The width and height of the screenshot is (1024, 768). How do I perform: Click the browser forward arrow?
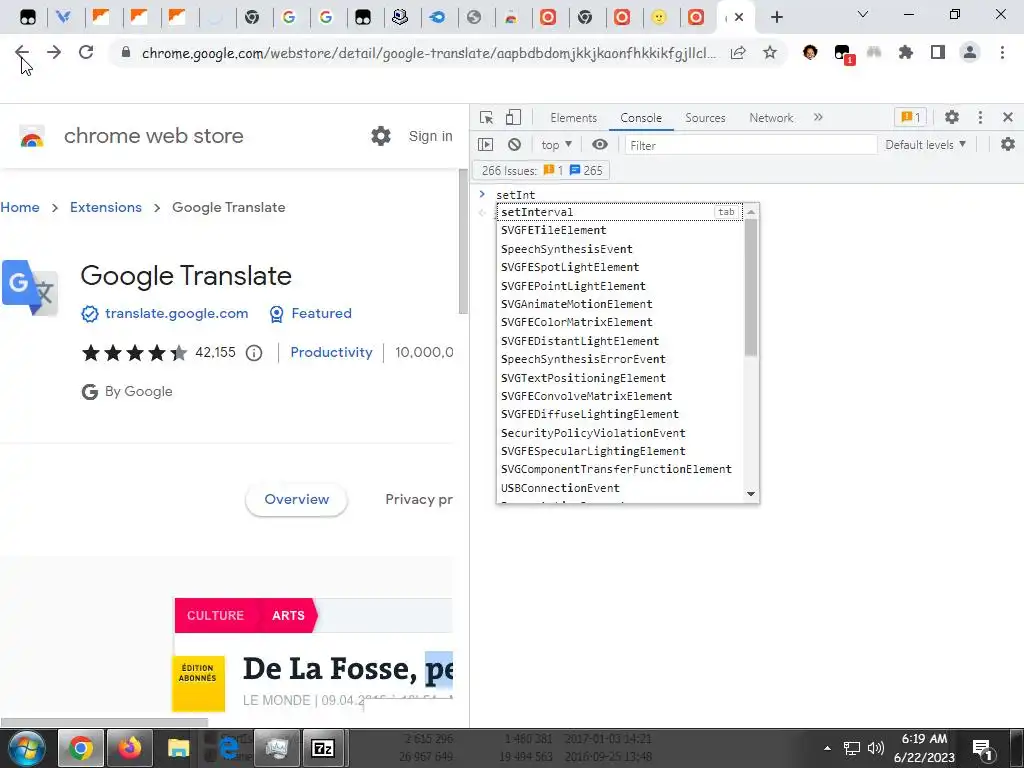54,52
